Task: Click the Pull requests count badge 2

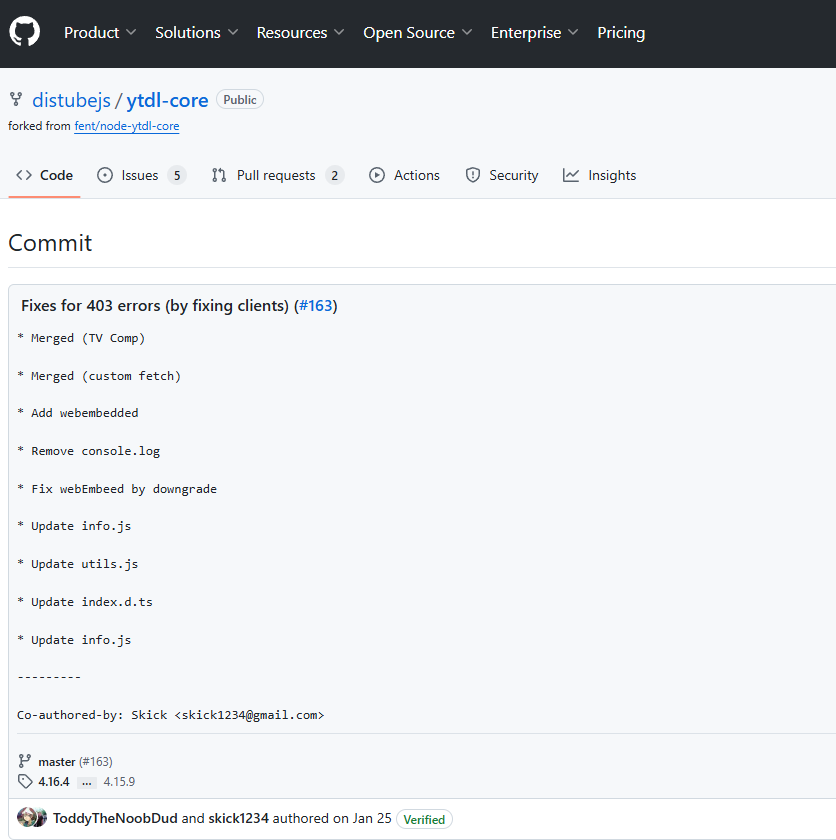Action: tap(335, 175)
